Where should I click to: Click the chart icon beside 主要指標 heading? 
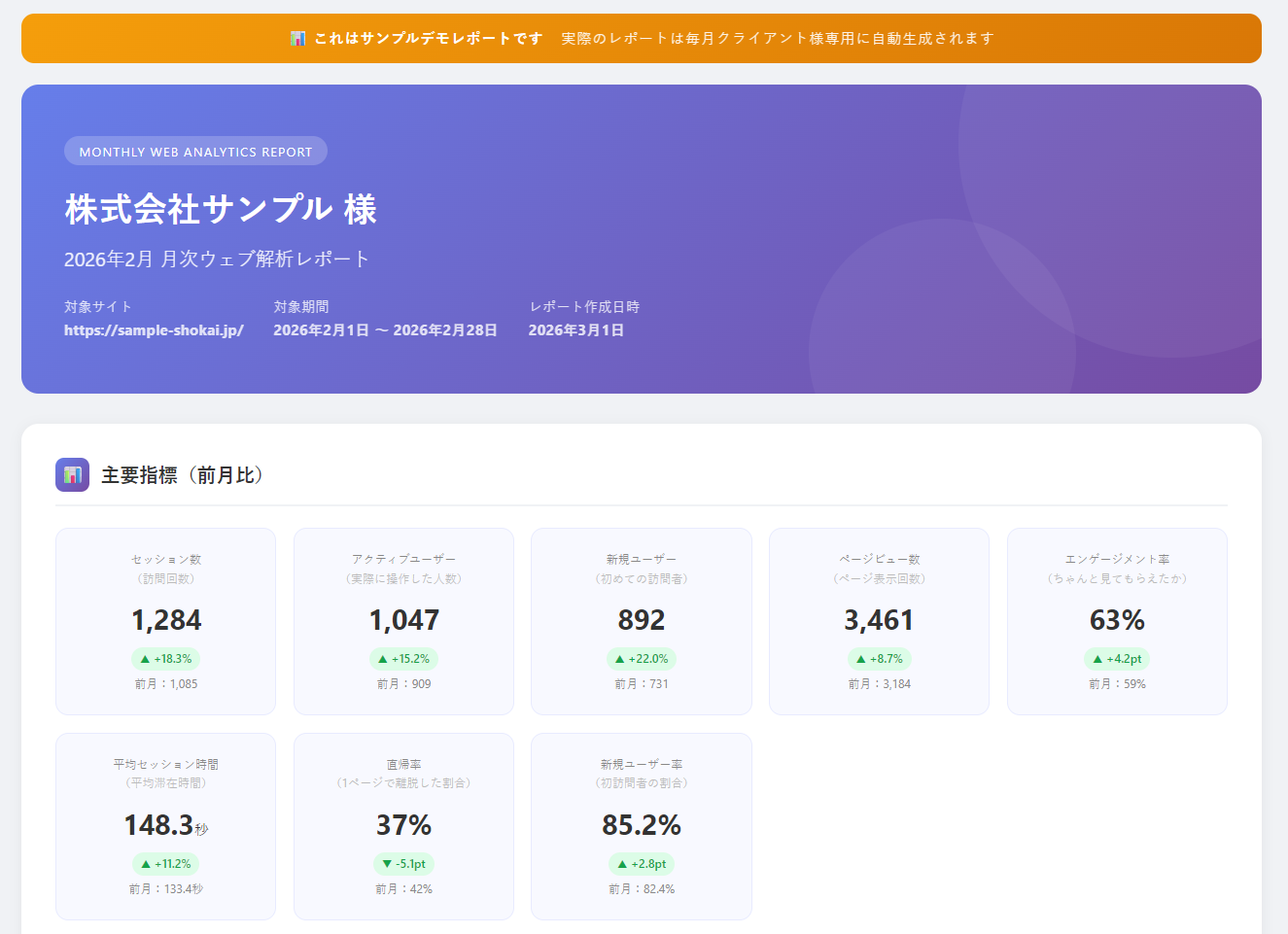72,474
